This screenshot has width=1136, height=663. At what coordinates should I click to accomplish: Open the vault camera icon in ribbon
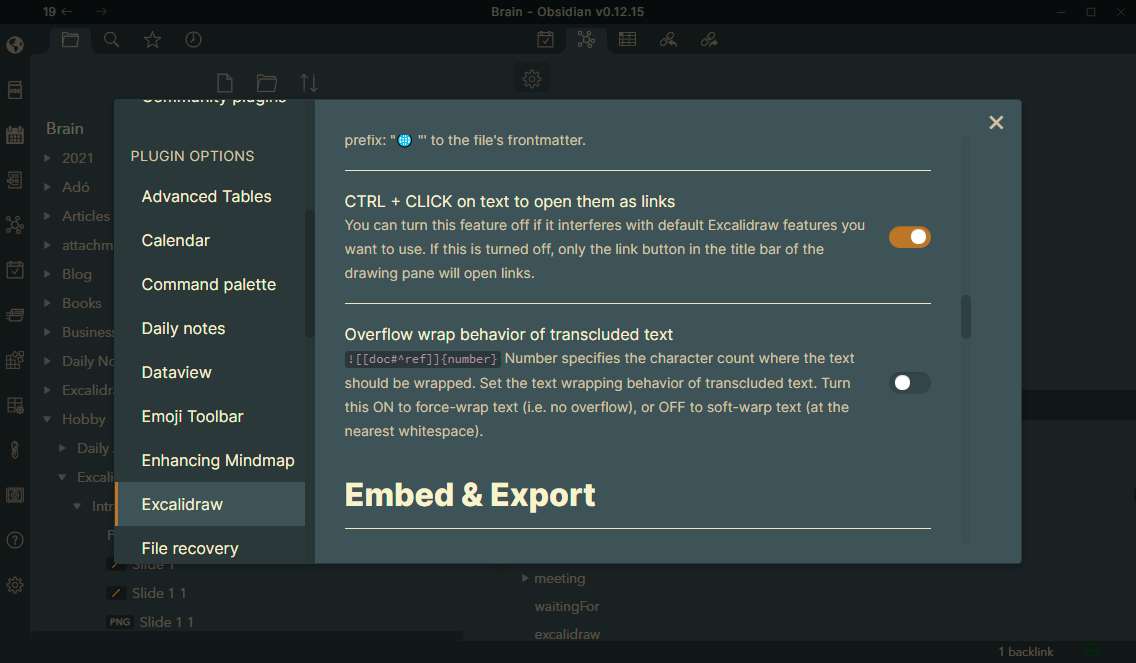click(x=15, y=495)
